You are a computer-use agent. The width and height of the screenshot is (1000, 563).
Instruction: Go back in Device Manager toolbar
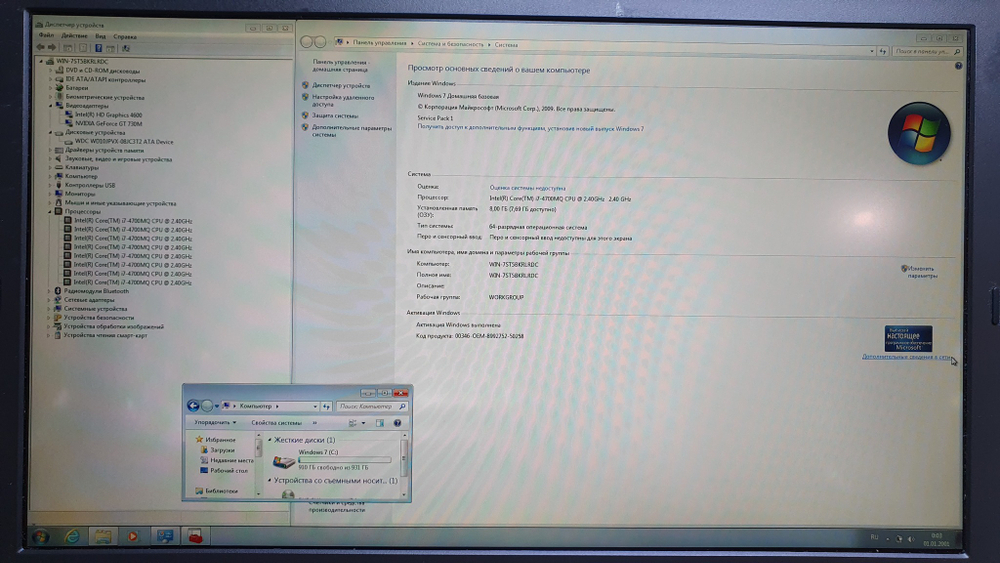[40, 48]
